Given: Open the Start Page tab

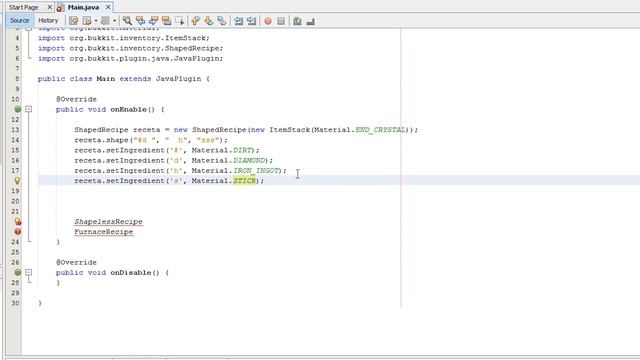Looking at the screenshot, I should coord(24,7).
